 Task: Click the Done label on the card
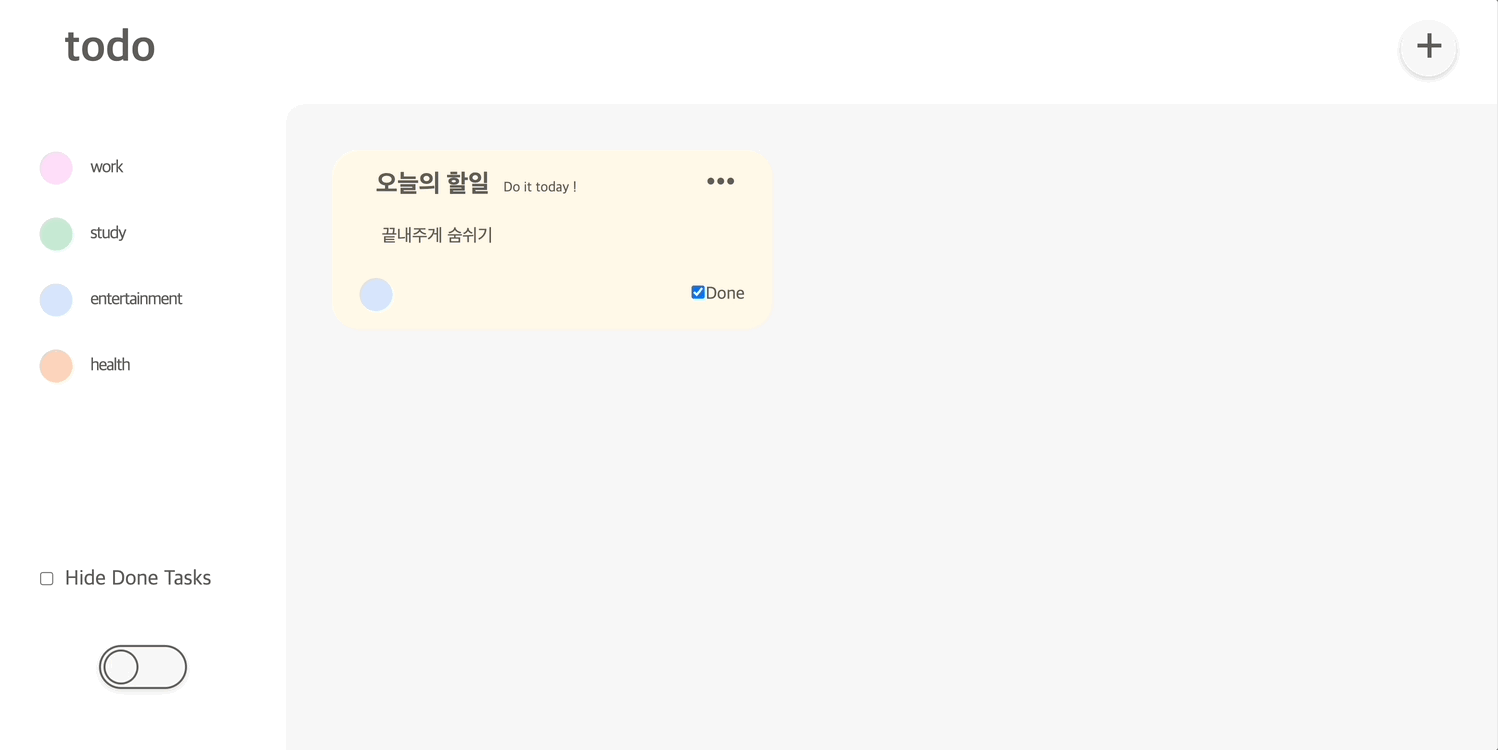pos(725,293)
